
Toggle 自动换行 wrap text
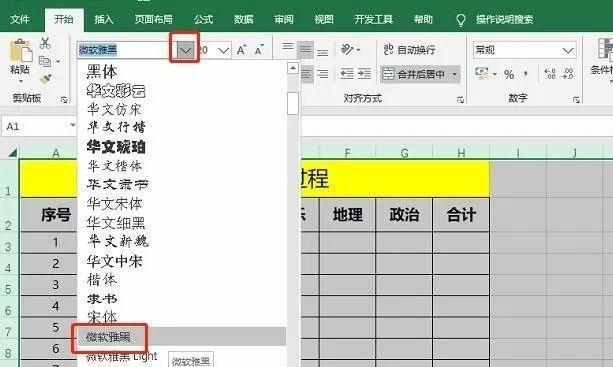click(409, 50)
